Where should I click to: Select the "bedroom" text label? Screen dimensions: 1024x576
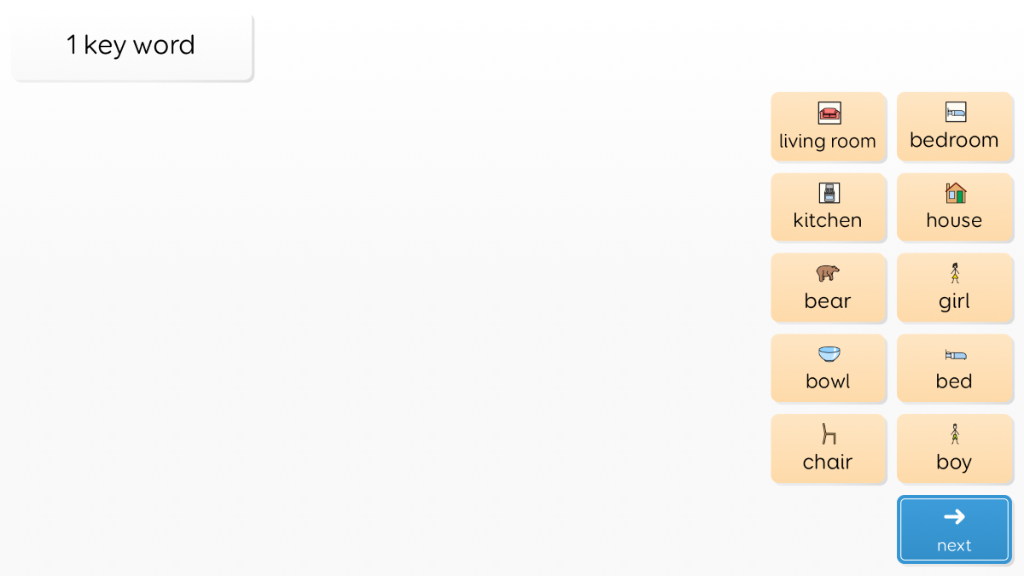(x=954, y=140)
